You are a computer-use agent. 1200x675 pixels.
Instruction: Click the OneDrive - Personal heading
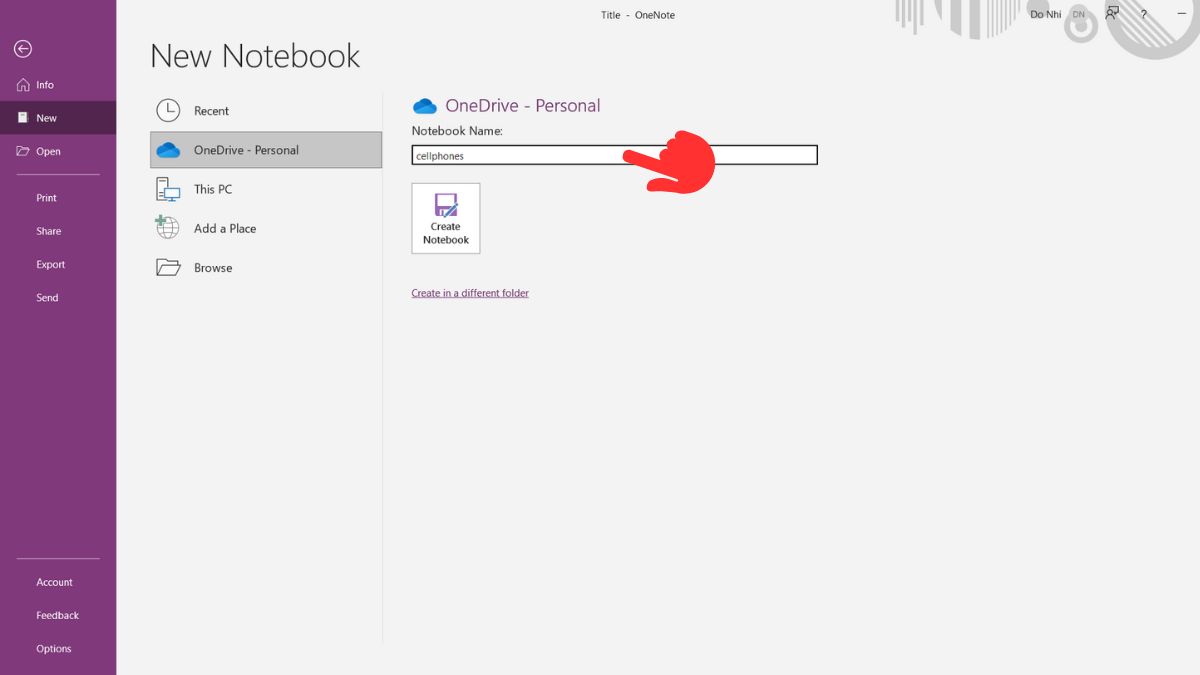point(523,105)
